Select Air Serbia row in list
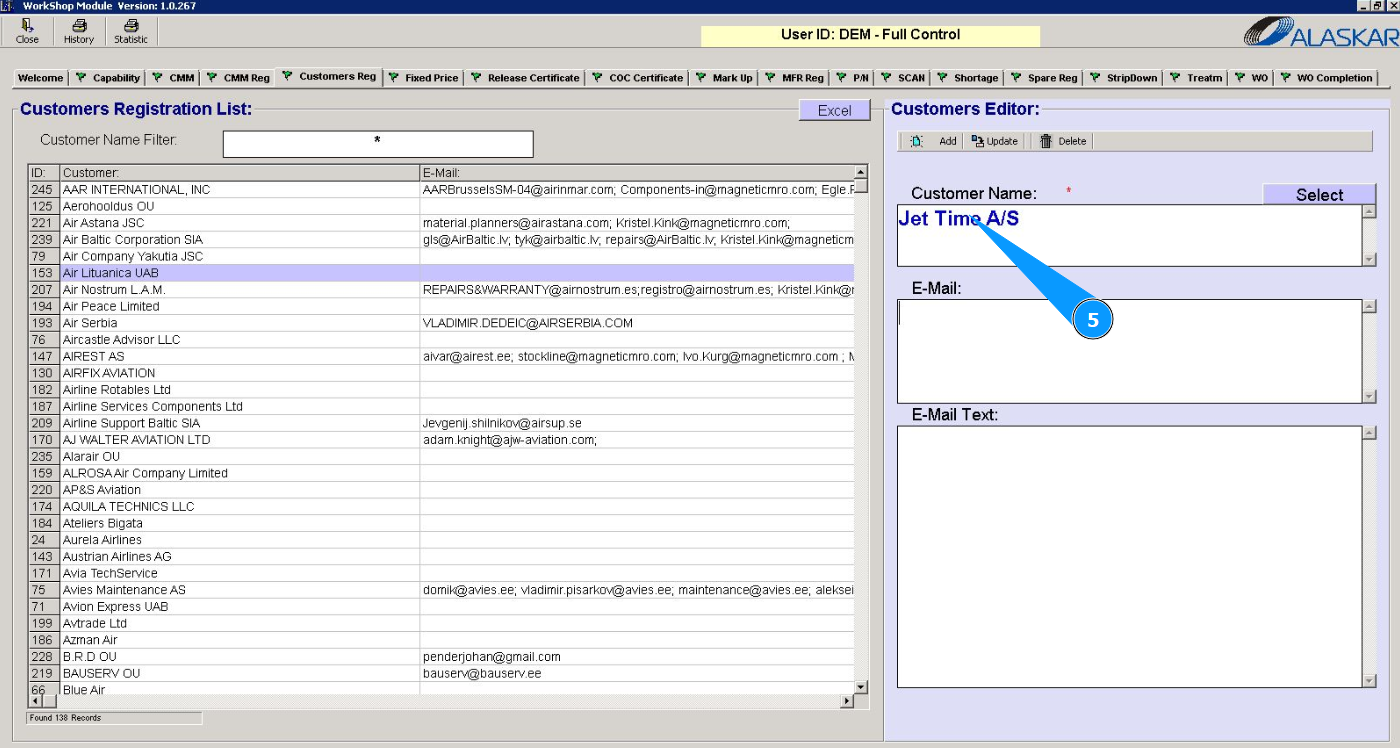This screenshot has width=1400, height=749. click(x=90, y=323)
